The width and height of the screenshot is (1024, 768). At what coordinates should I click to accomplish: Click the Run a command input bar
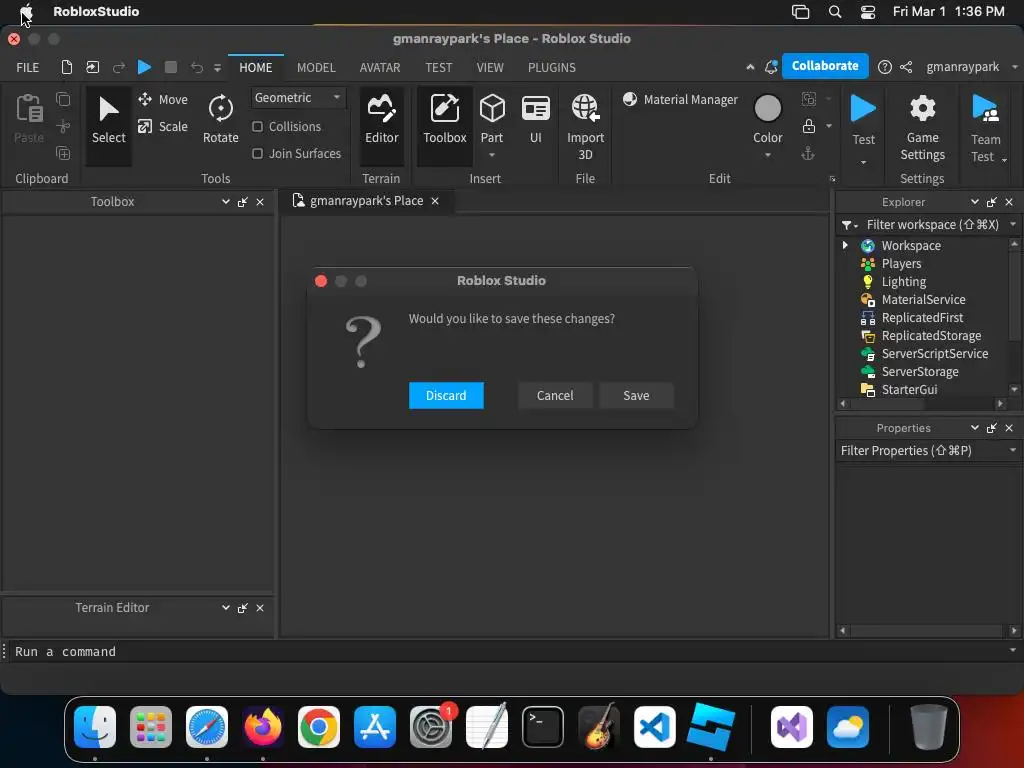tap(512, 651)
